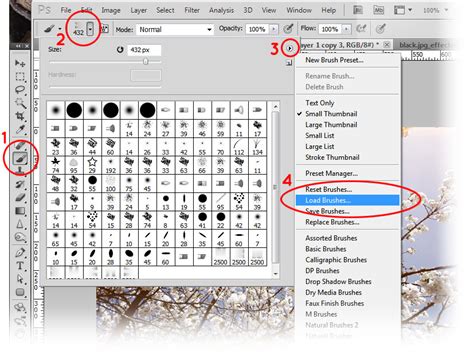Viewport: 474px width, 363px height.
Task: Select the Rectangular Marquee tool
Action: point(20,76)
